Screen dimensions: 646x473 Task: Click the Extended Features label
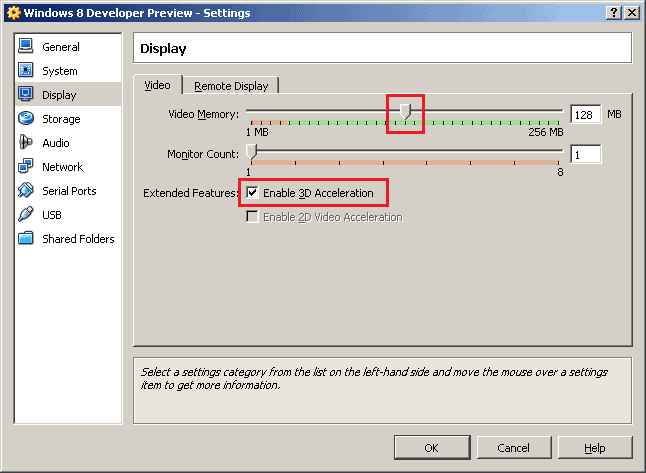coord(191,193)
